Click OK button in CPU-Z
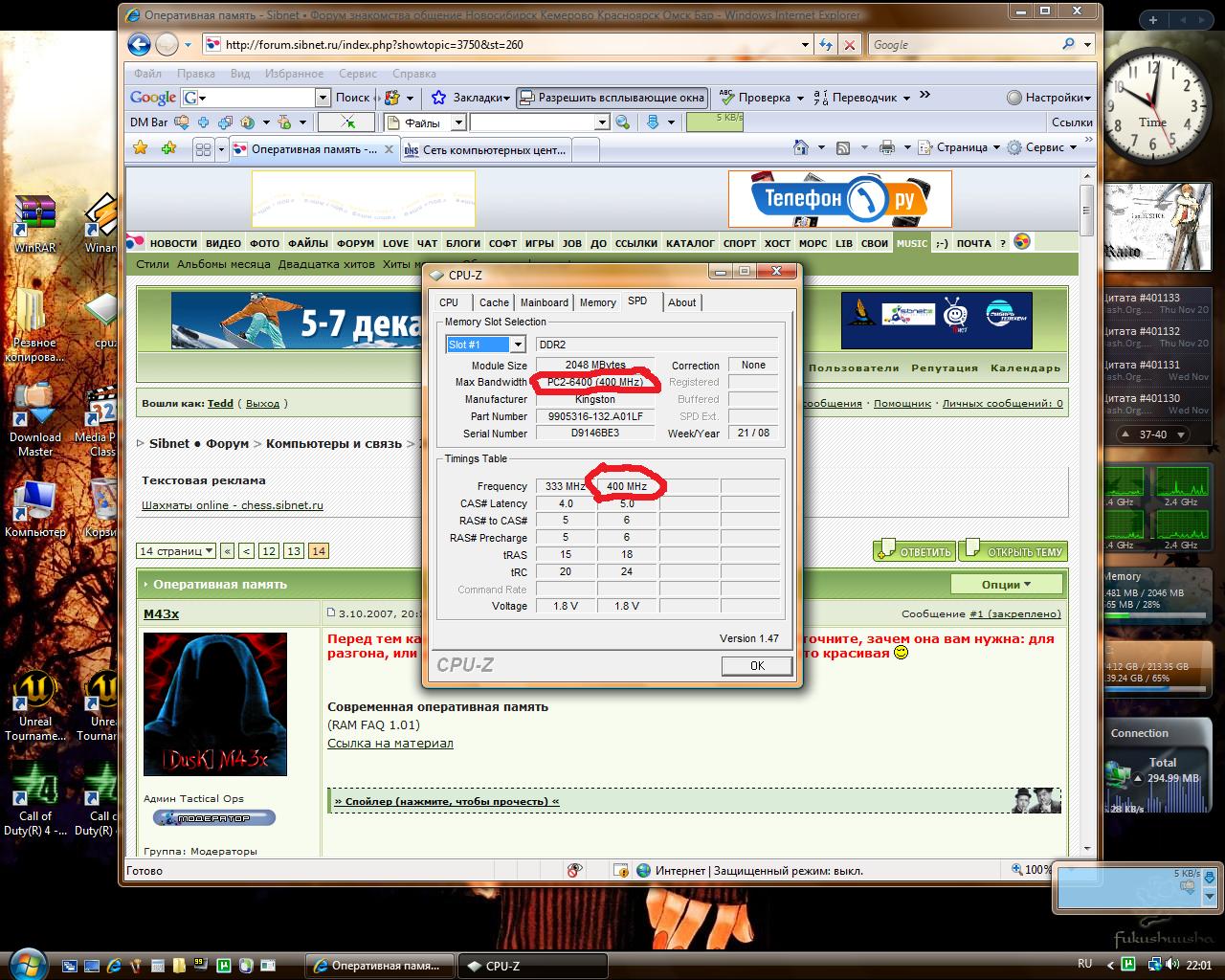The image size is (1225, 980). coord(757,666)
